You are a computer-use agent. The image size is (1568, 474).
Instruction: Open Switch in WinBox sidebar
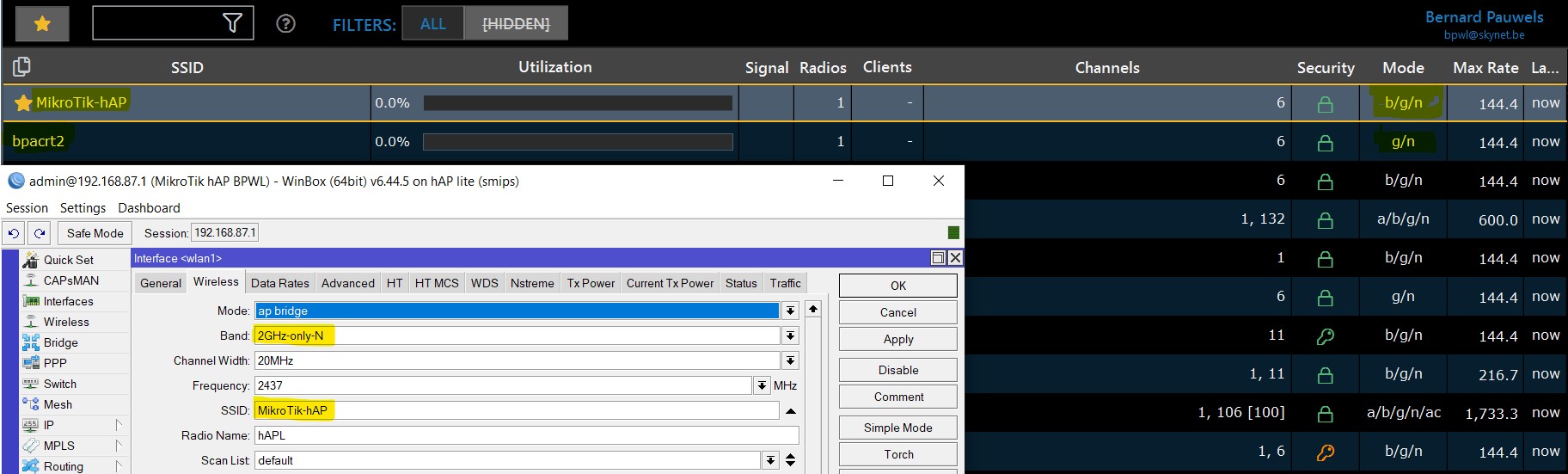pos(60,384)
